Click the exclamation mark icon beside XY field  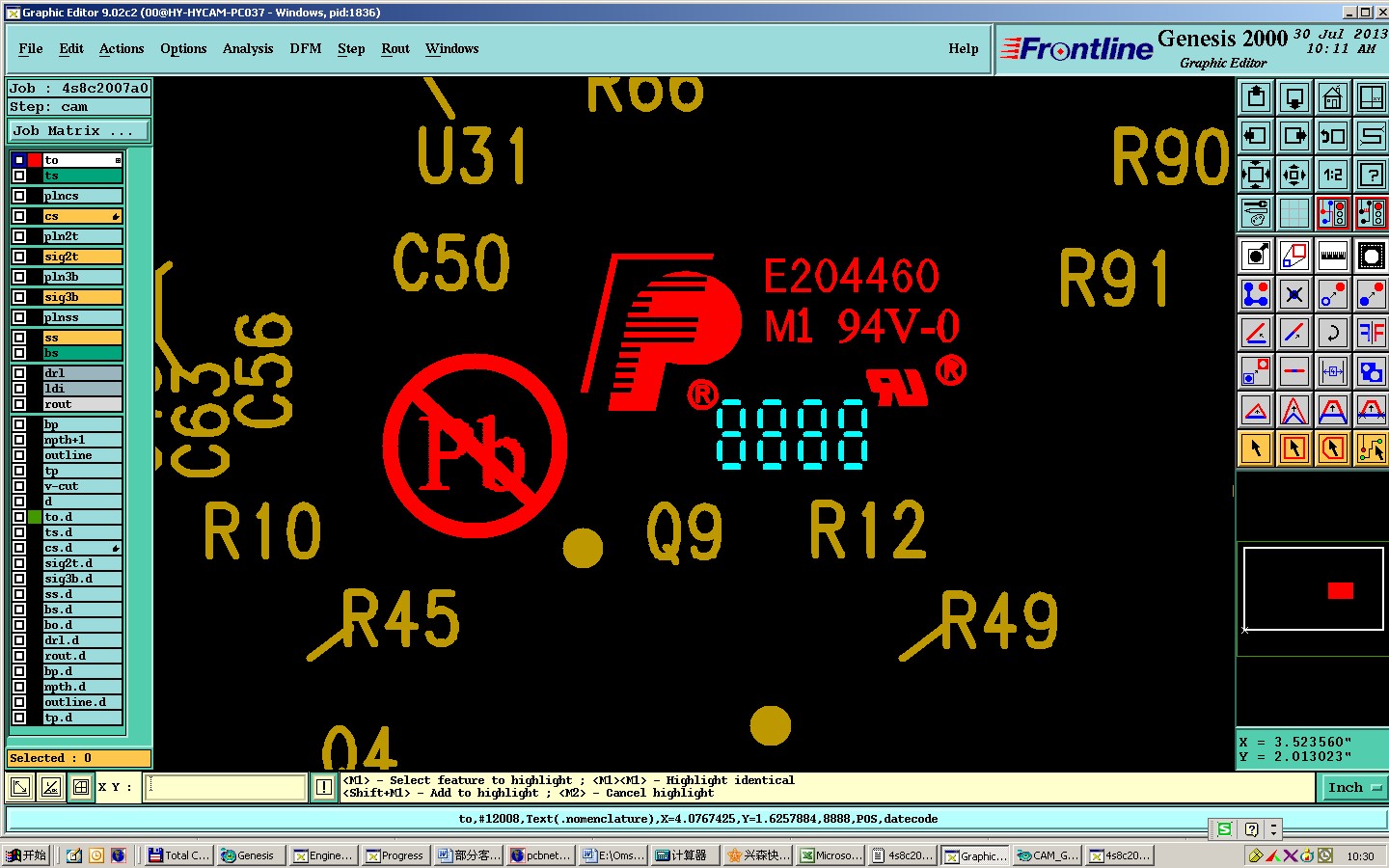[x=324, y=787]
